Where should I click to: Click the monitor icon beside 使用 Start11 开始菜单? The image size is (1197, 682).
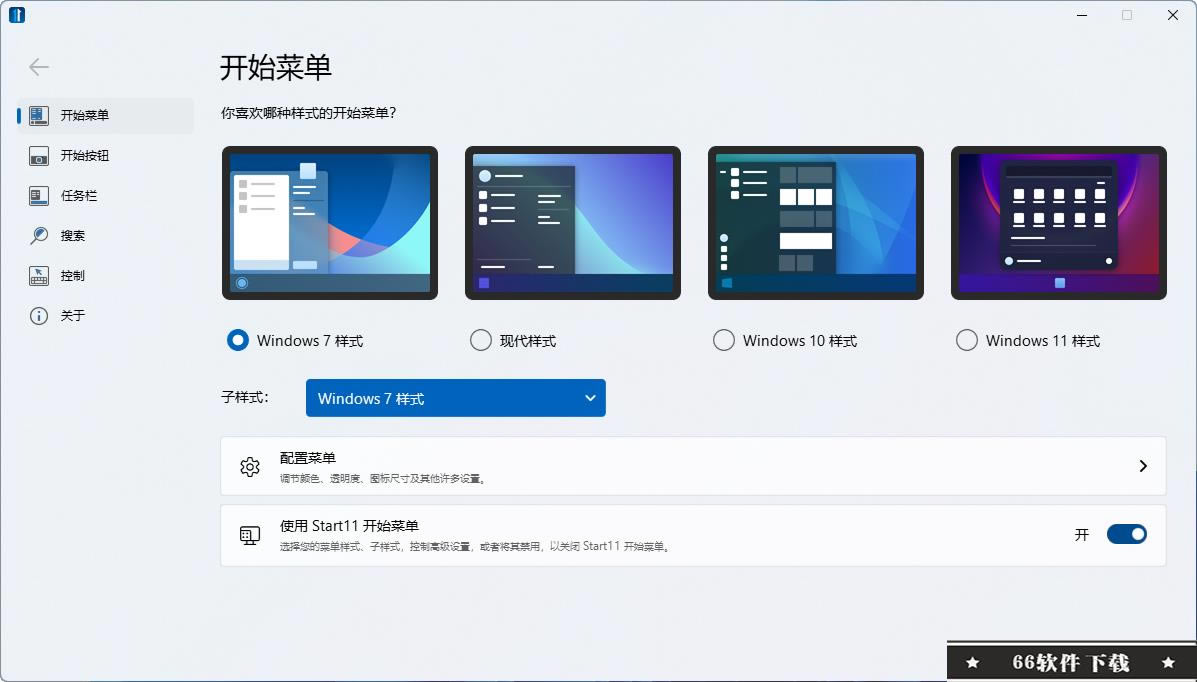tap(250, 535)
